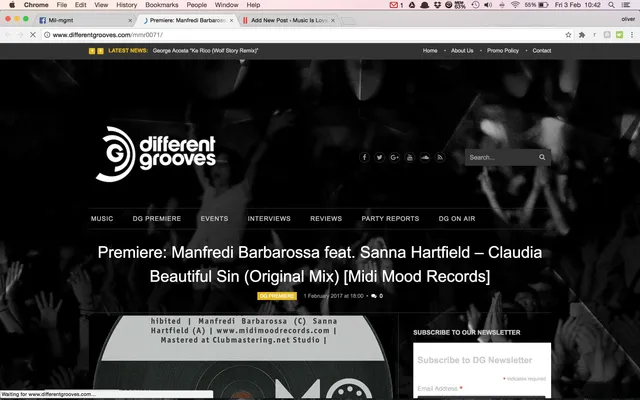
Task: Open the Time Machine menu bar icon
Action: [475, 5]
